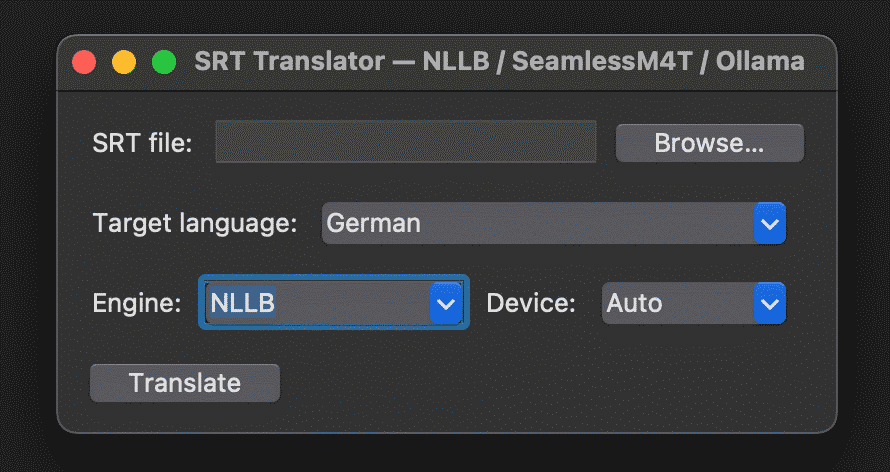Click the word German in language selector
890x472 pixels.
(373, 223)
